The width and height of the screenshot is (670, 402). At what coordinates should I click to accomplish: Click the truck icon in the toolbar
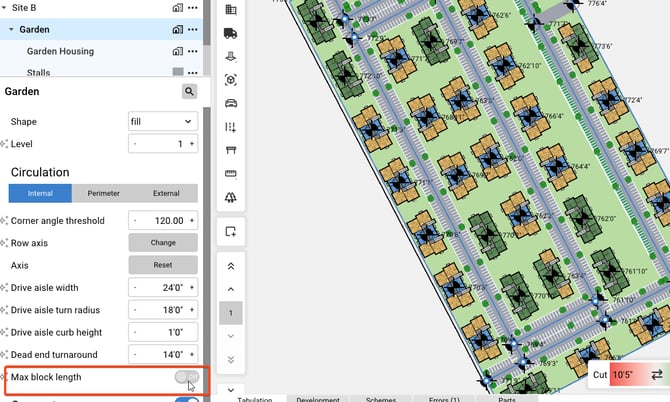click(231, 33)
